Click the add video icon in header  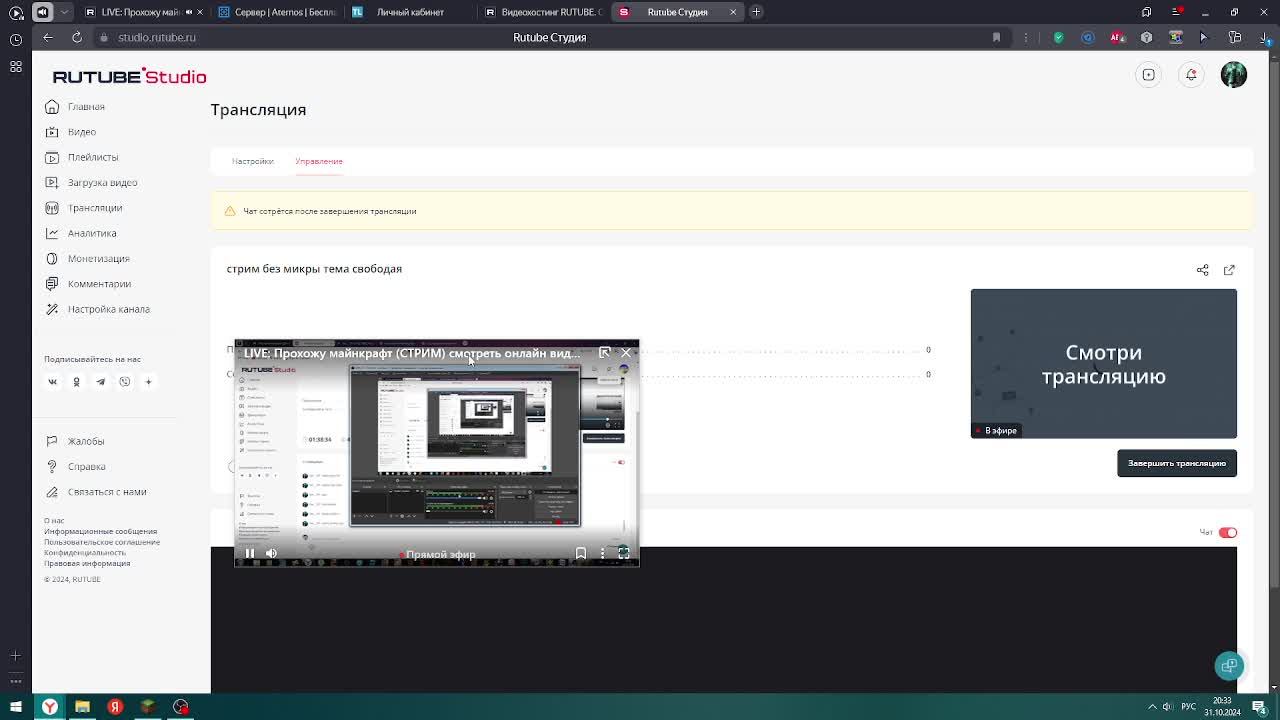point(1149,75)
